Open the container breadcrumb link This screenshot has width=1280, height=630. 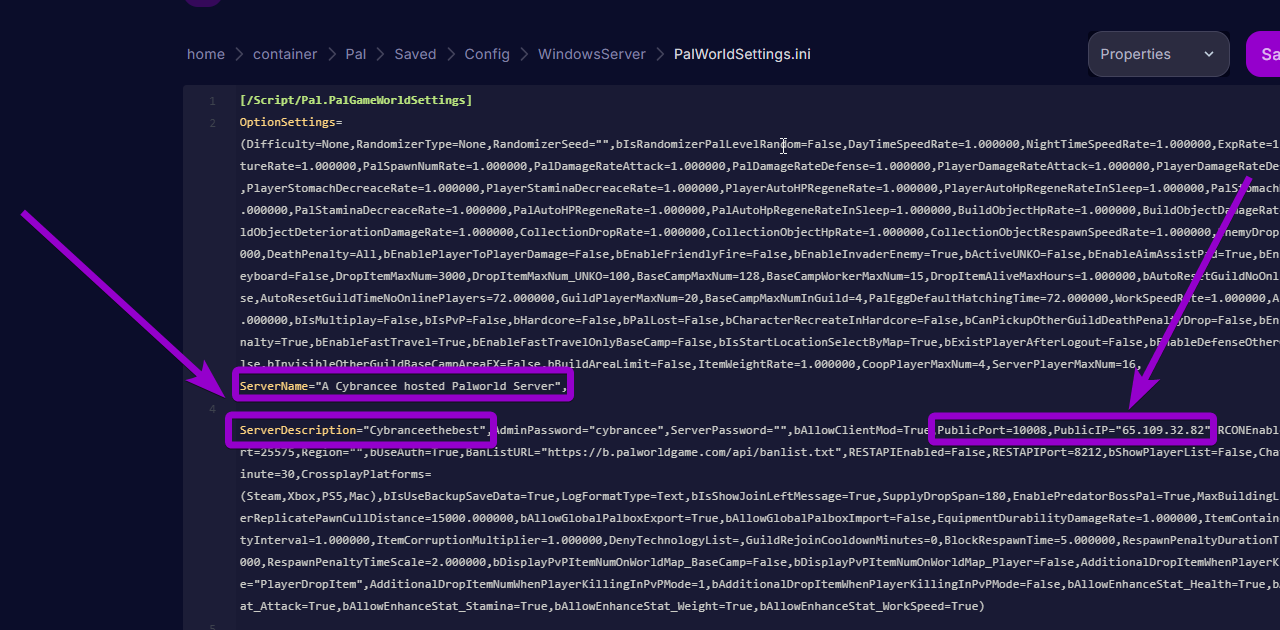tap(285, 54)
